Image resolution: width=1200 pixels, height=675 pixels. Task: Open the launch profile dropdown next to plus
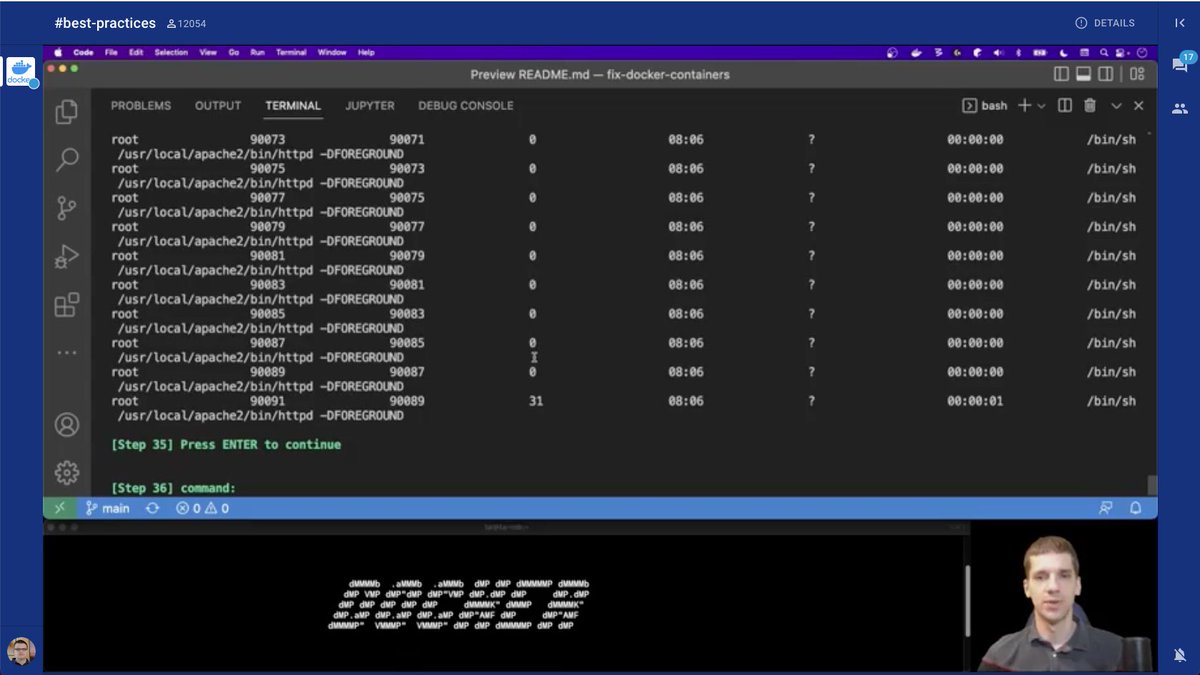tap(1041, 105)
